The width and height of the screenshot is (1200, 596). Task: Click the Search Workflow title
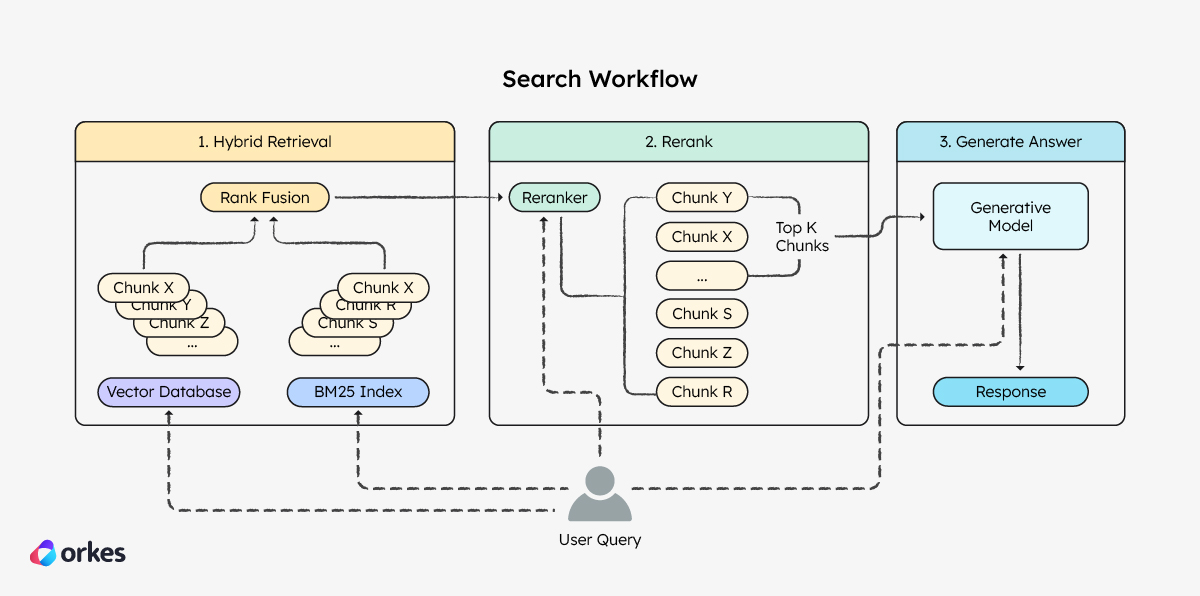tap(600, 79)
